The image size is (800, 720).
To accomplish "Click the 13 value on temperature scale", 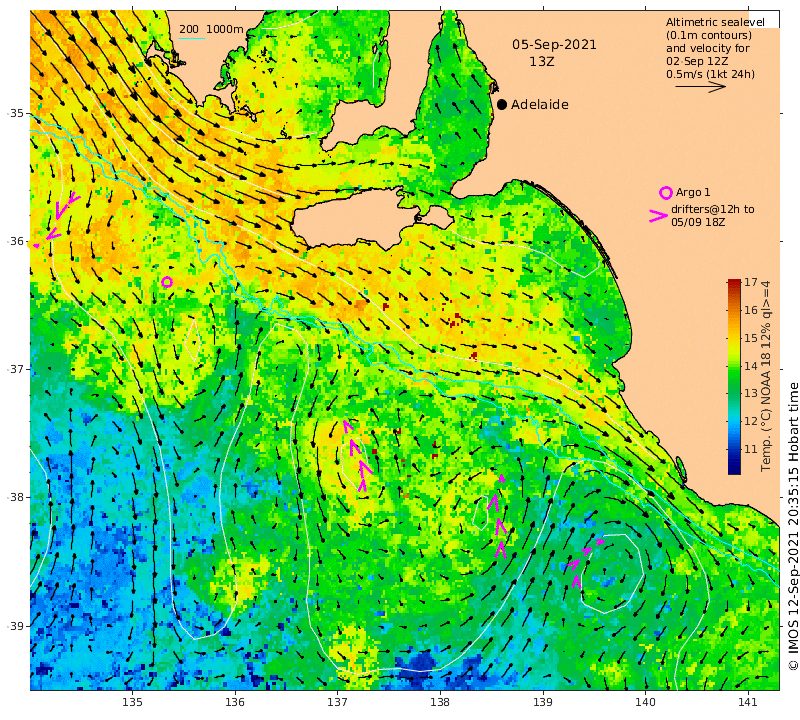I will pos(751,393).
